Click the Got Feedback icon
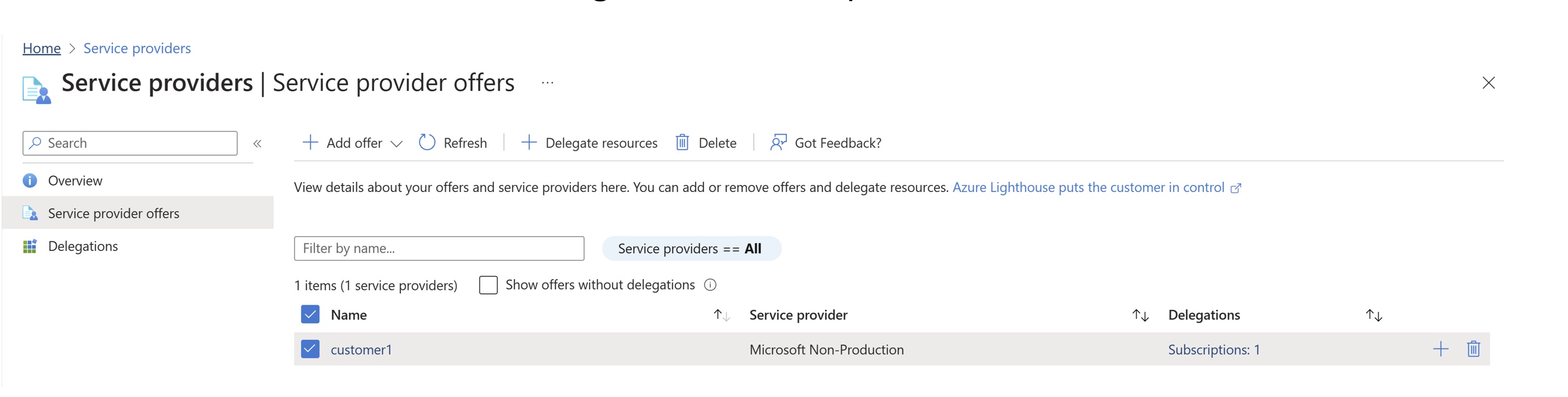The height and width of the screenshot is (397, 1568). [778, 143]
